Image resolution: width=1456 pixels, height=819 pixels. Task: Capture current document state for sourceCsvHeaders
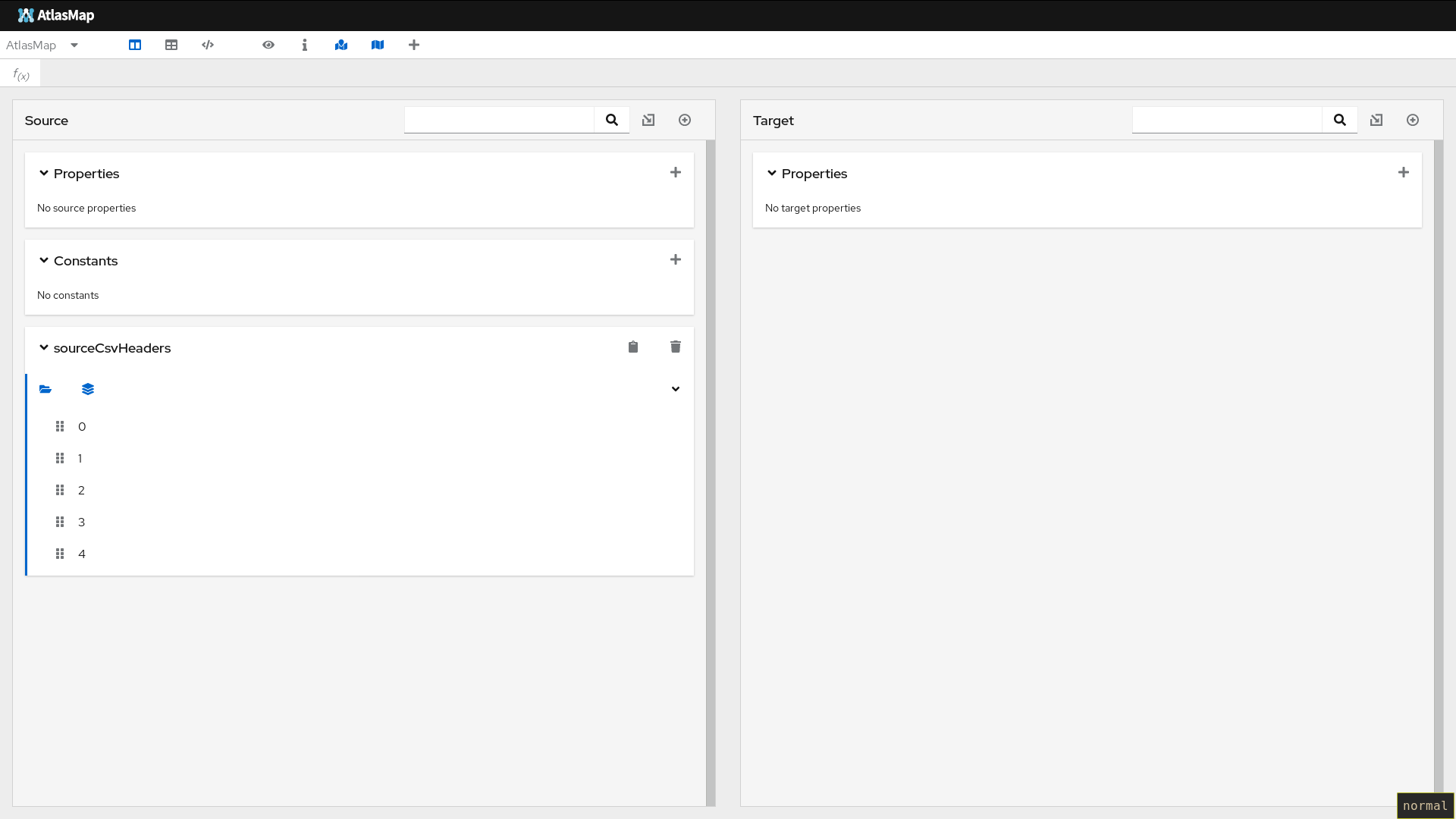633,347
